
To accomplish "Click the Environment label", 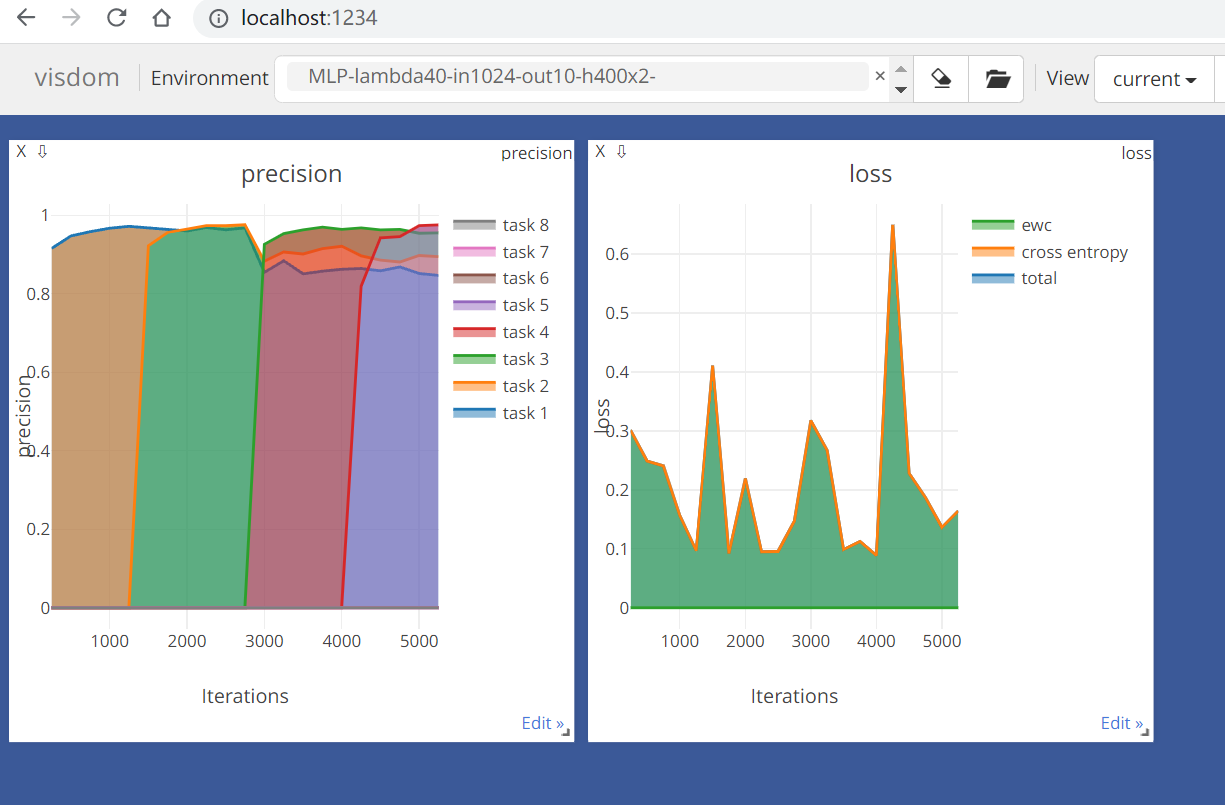I will [x=210, y=79].
